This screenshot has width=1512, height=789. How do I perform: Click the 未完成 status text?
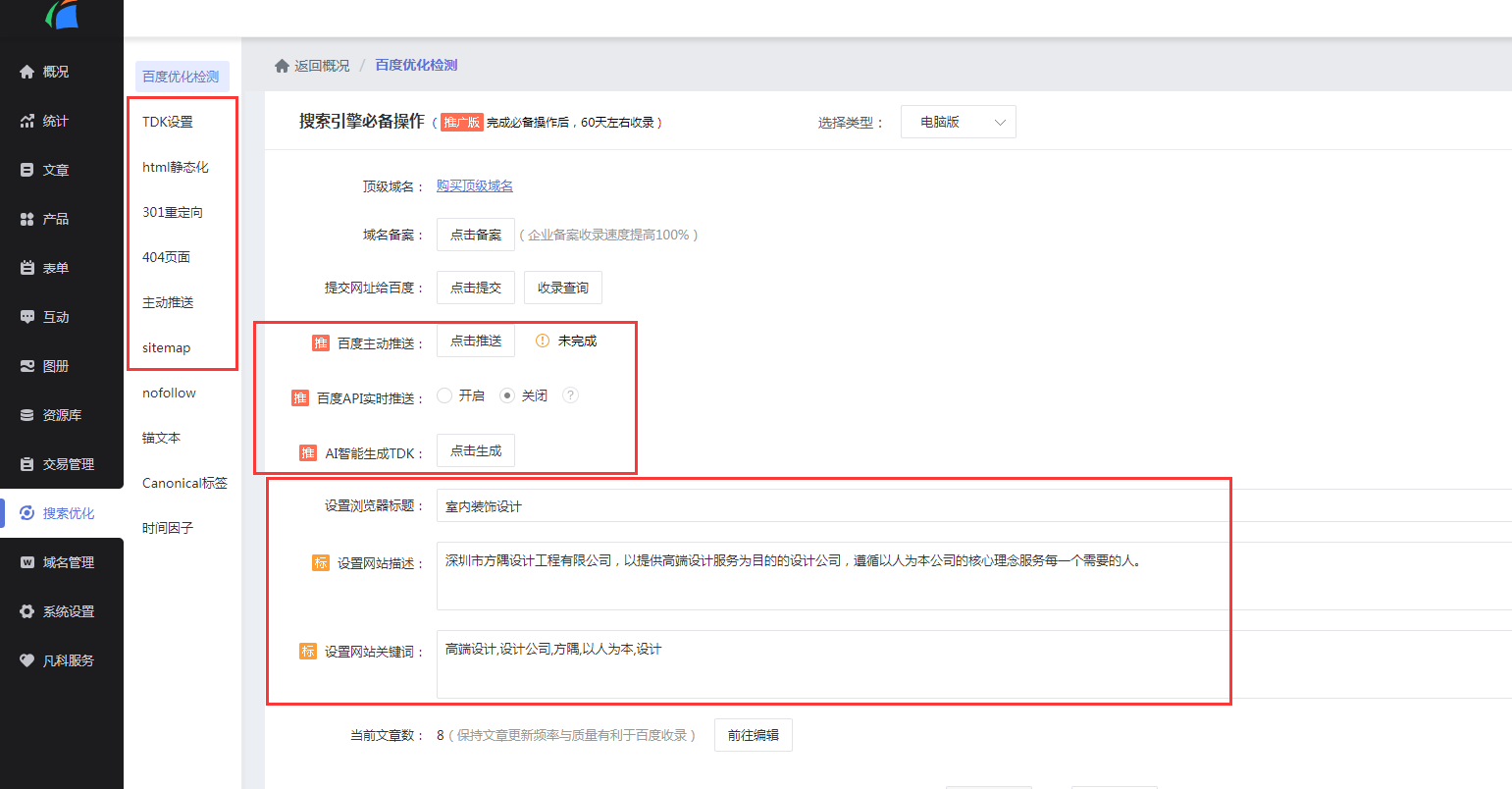[x=577, y=341]
